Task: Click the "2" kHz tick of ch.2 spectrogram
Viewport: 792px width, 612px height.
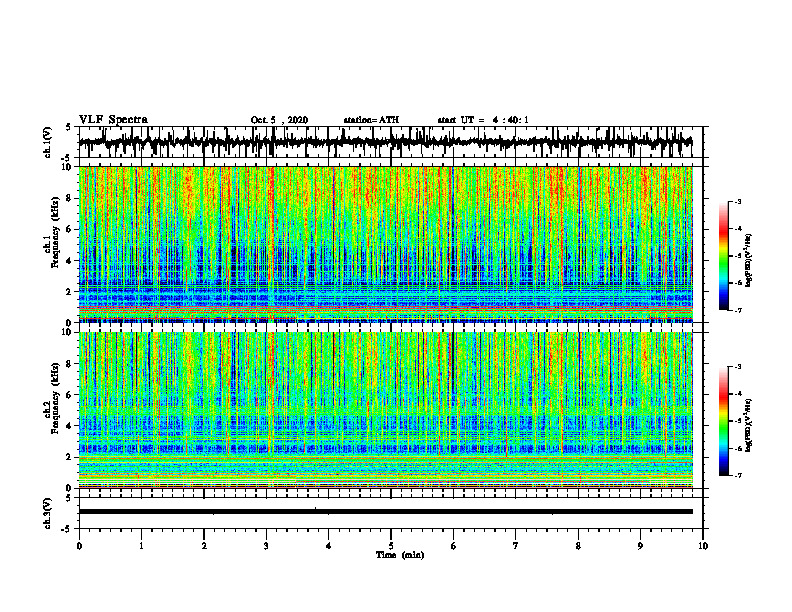Action: pos(70,457)
